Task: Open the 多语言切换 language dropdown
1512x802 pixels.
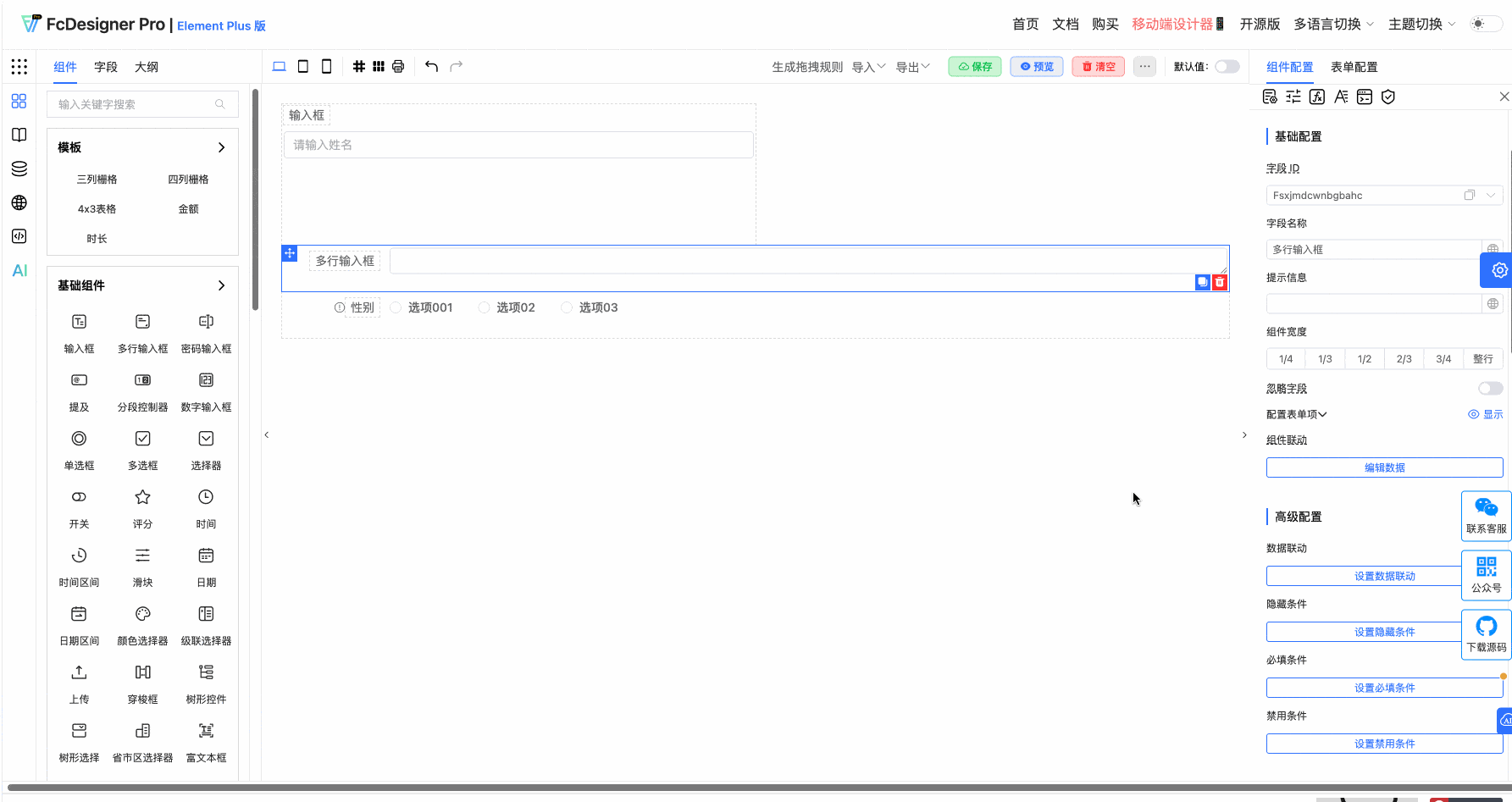Action: (x=1333, y=25)
